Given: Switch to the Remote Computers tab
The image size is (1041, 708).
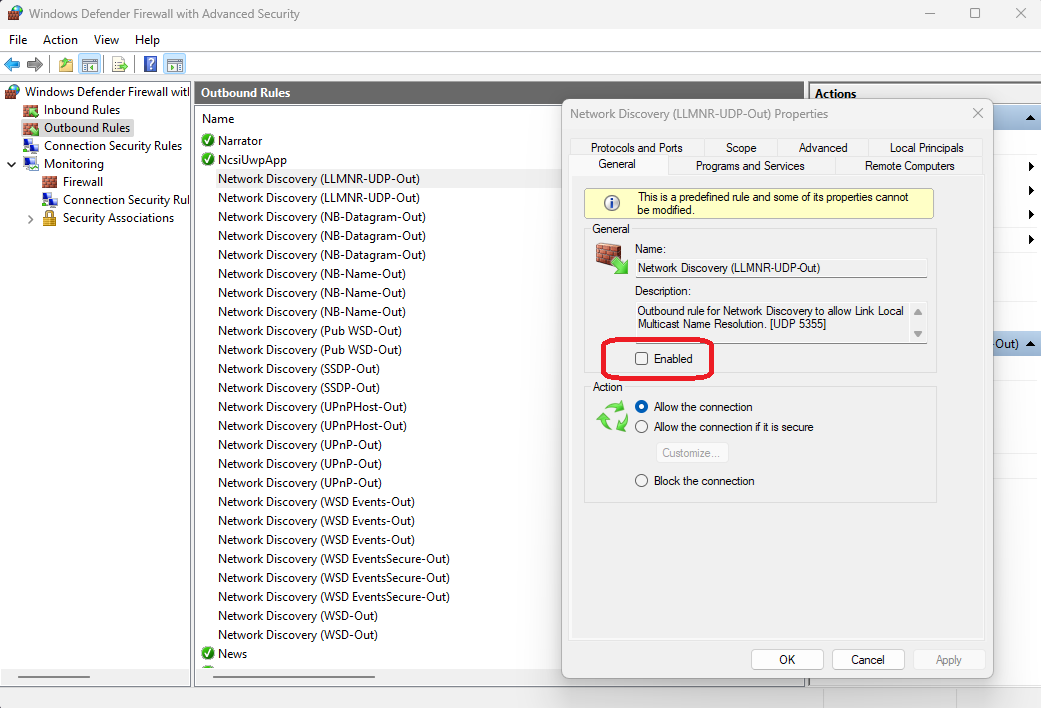Looking at the screenshot, I should click(910, 166).
